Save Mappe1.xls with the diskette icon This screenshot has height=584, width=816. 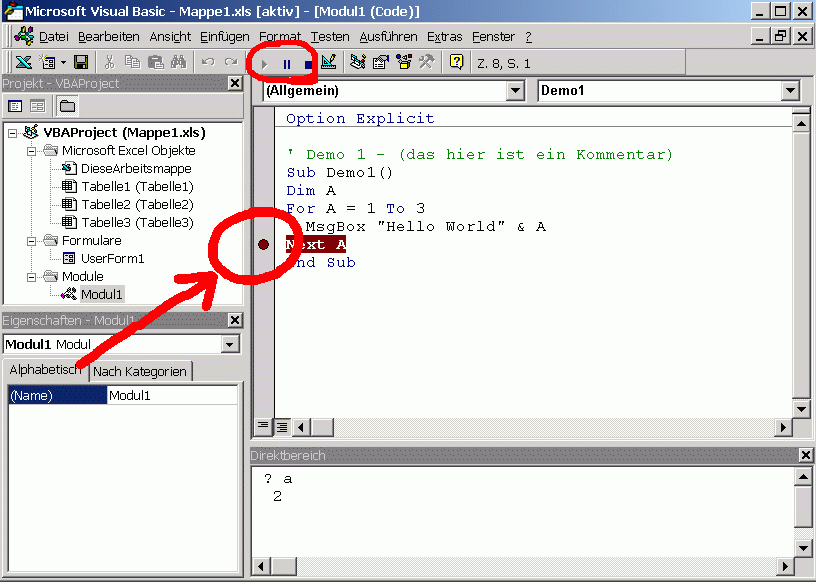coord(79,62)
